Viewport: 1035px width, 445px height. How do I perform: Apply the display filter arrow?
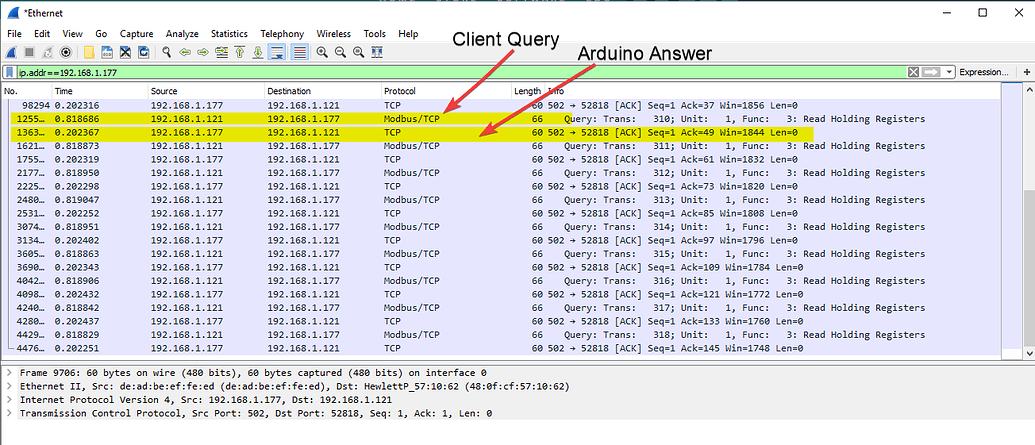pyautogui.click(x=931, y=72)
